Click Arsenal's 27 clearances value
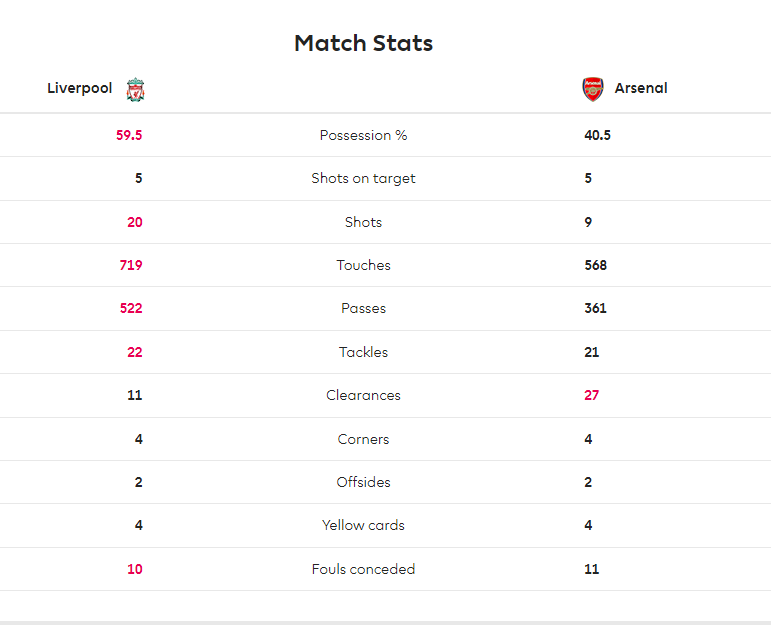Image resolution: width=771 pixels, height=634 pixels. point(592,395)
